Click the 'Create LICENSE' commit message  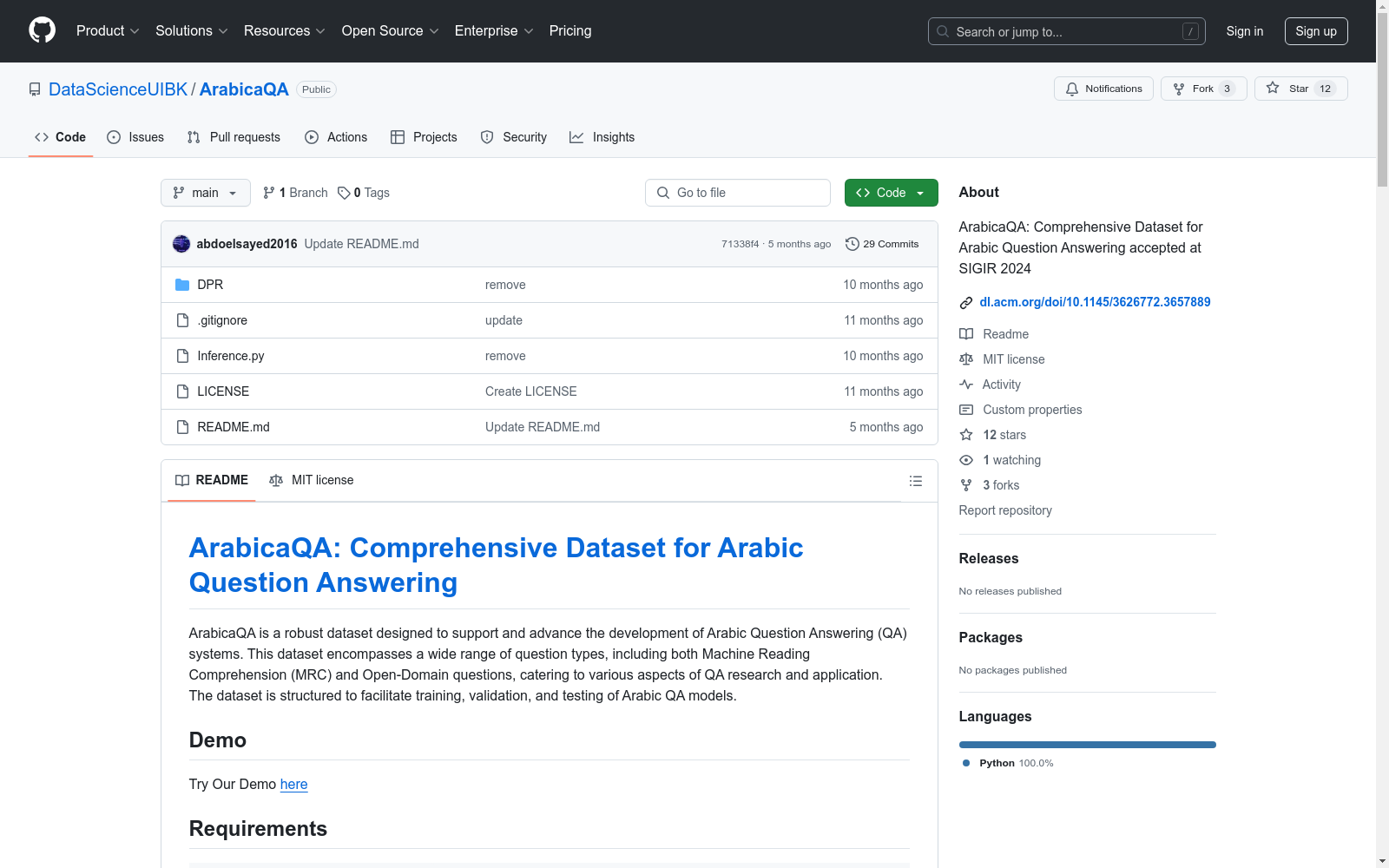click(531, 391)
